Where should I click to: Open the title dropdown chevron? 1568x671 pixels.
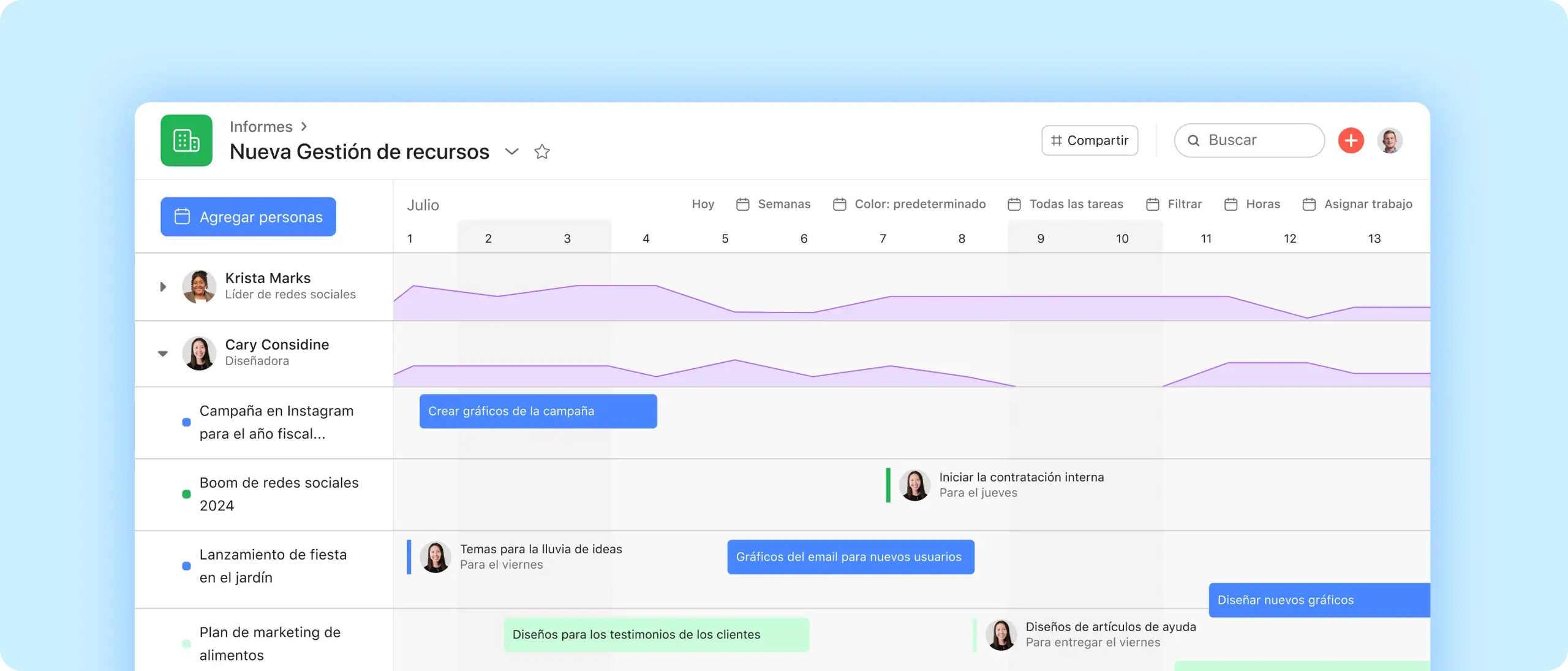(x=512, y=151)
